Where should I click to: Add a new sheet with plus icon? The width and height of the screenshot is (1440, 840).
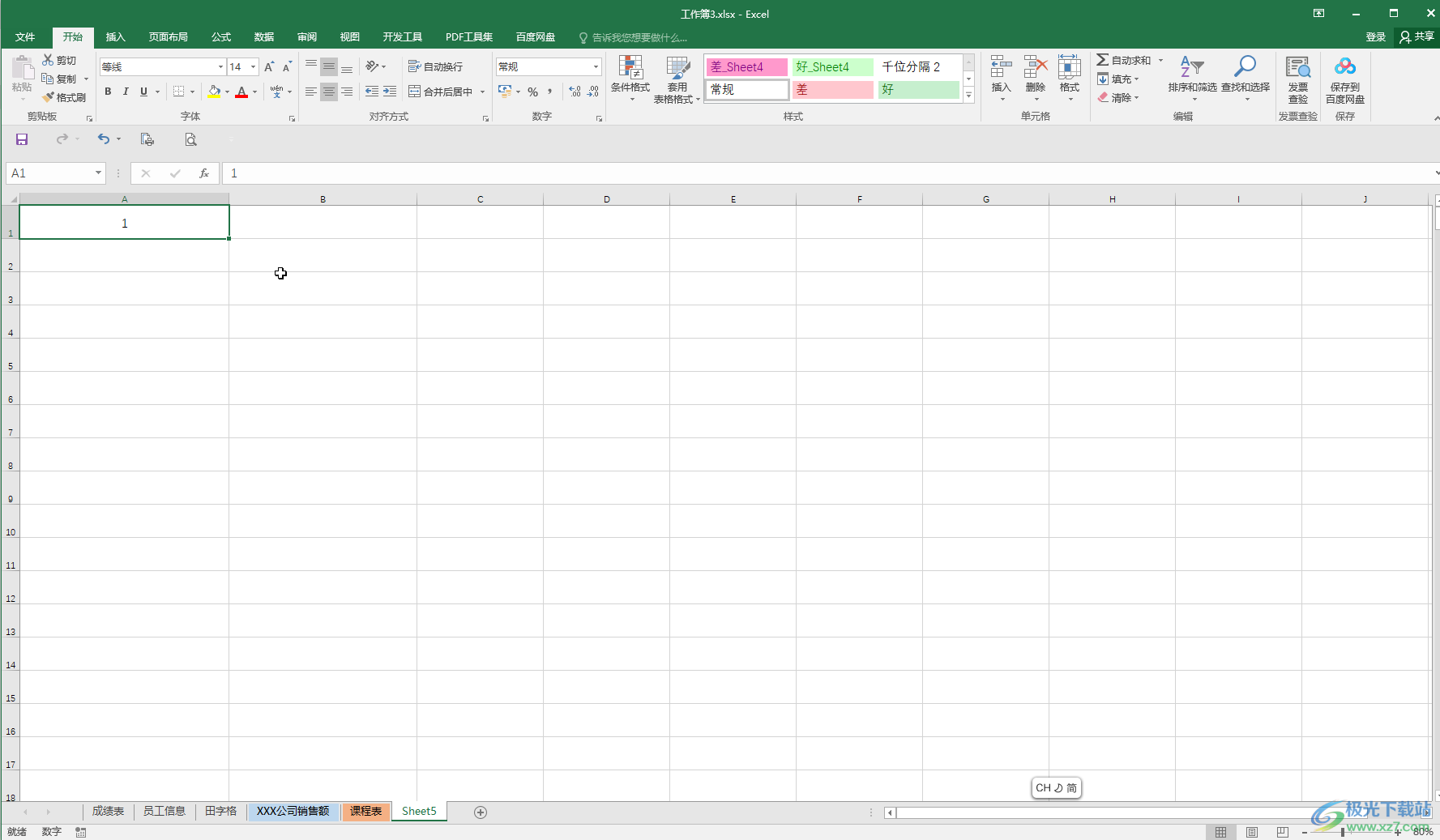tap(481, 812)
